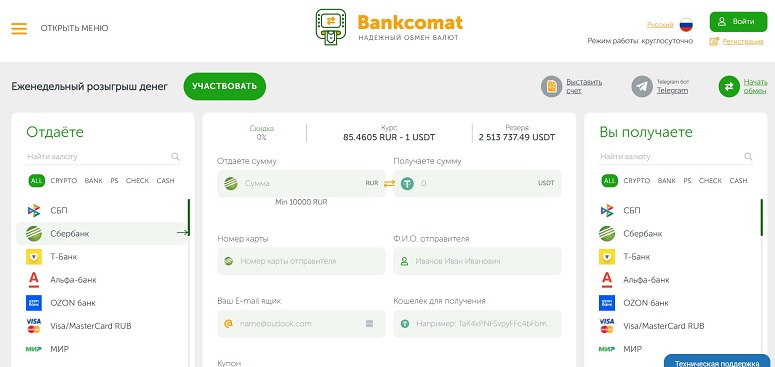Click the invoice document icon
This screenshot has width=775, height=367.
click(552, 86)
